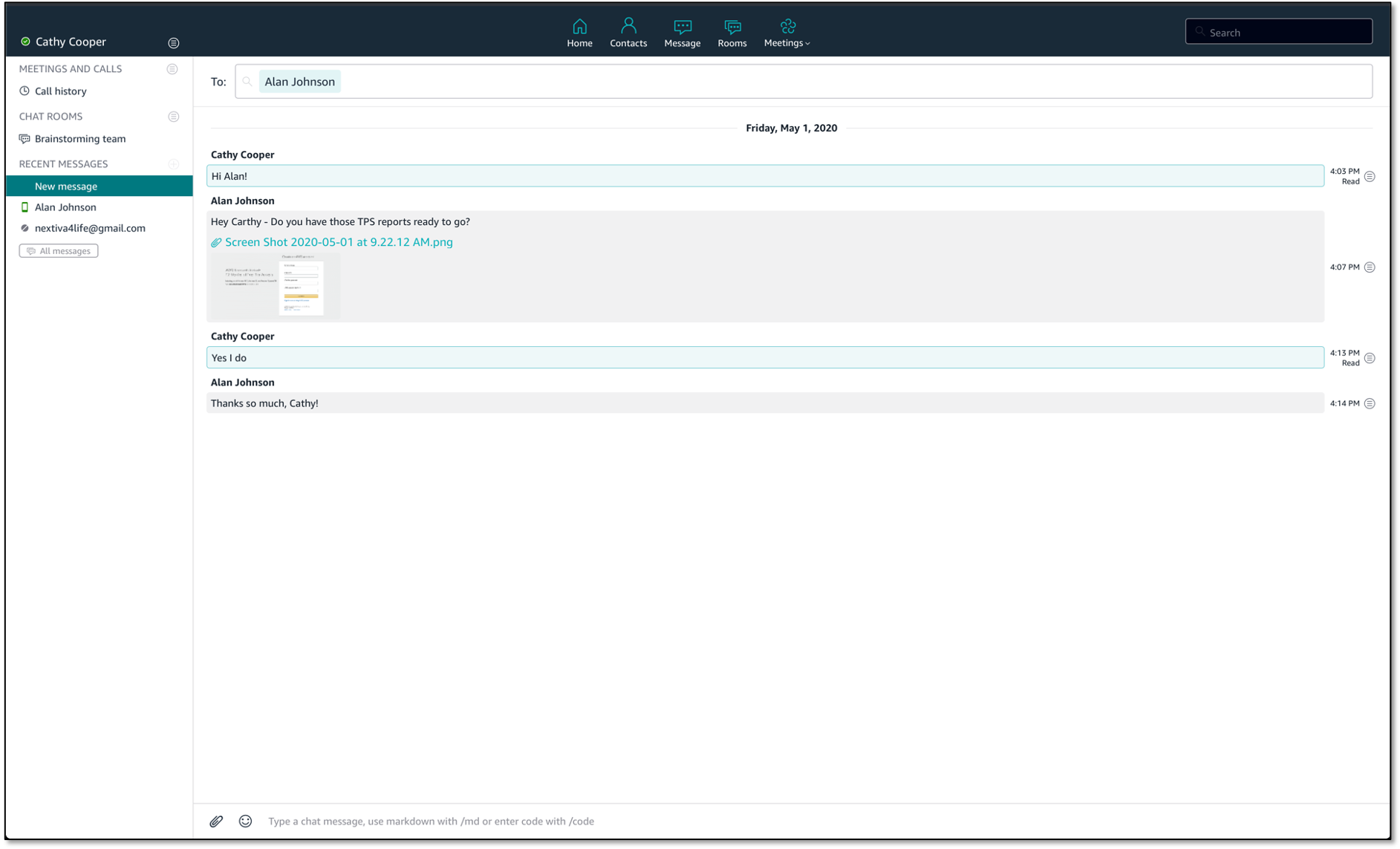Image resolution: width=1400 pixels, height=849 pixels.
Task: Open the Chat Rooms options menu icon
Action: tap(174, 117)
